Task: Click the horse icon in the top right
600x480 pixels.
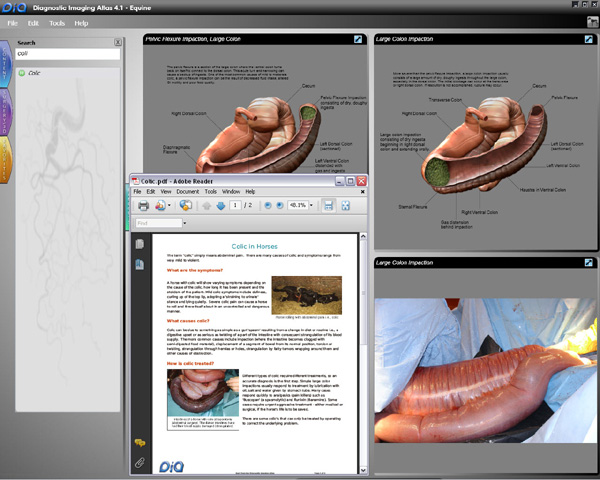Action: [x=593, y=22]
